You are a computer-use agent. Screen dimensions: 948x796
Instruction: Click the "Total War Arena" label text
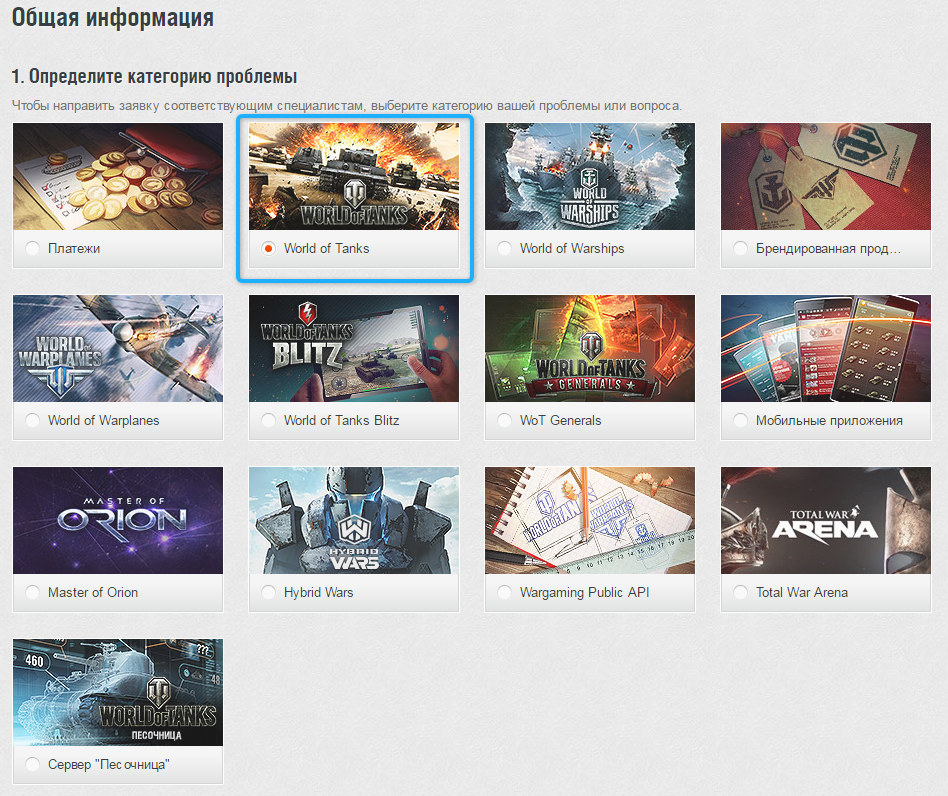point(802,592)
